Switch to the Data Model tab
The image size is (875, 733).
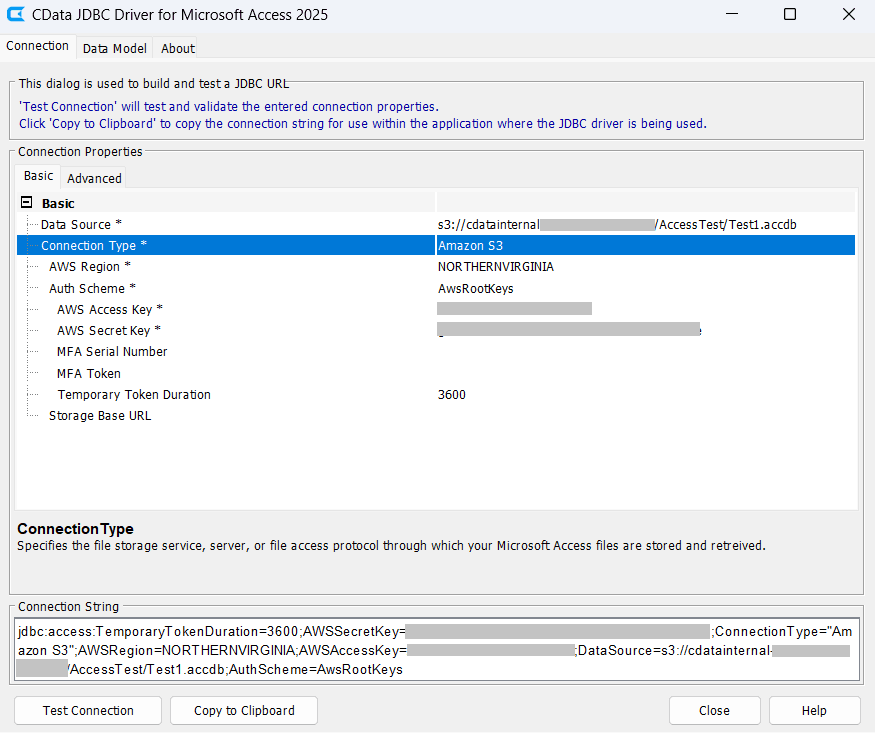pos(114,48)
